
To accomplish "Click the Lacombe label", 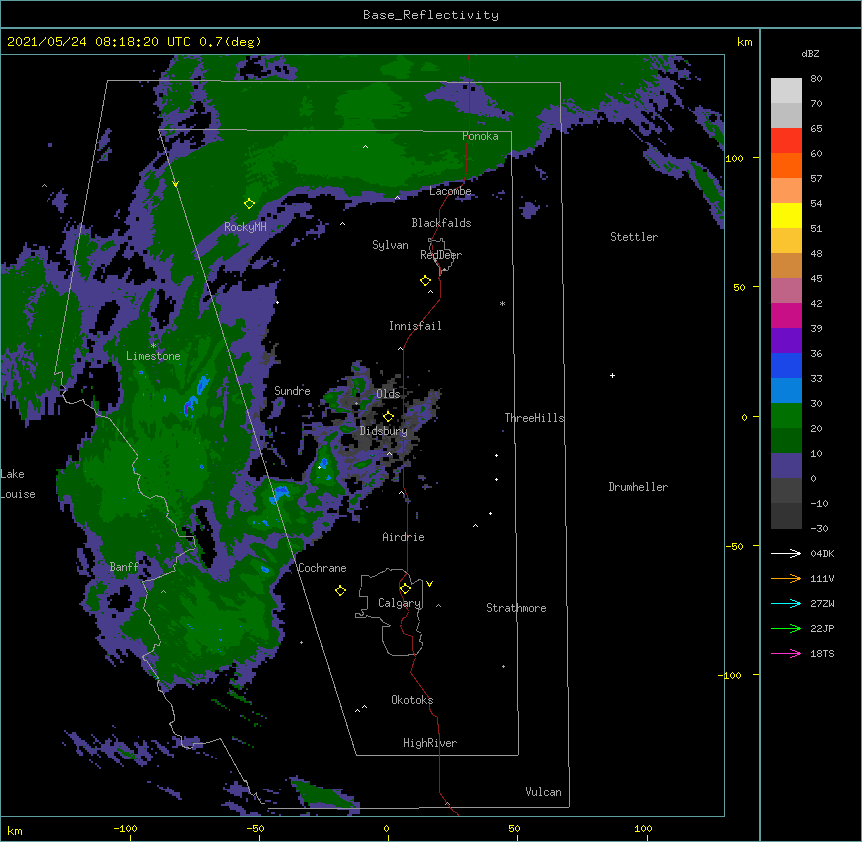I will (450, 191).
